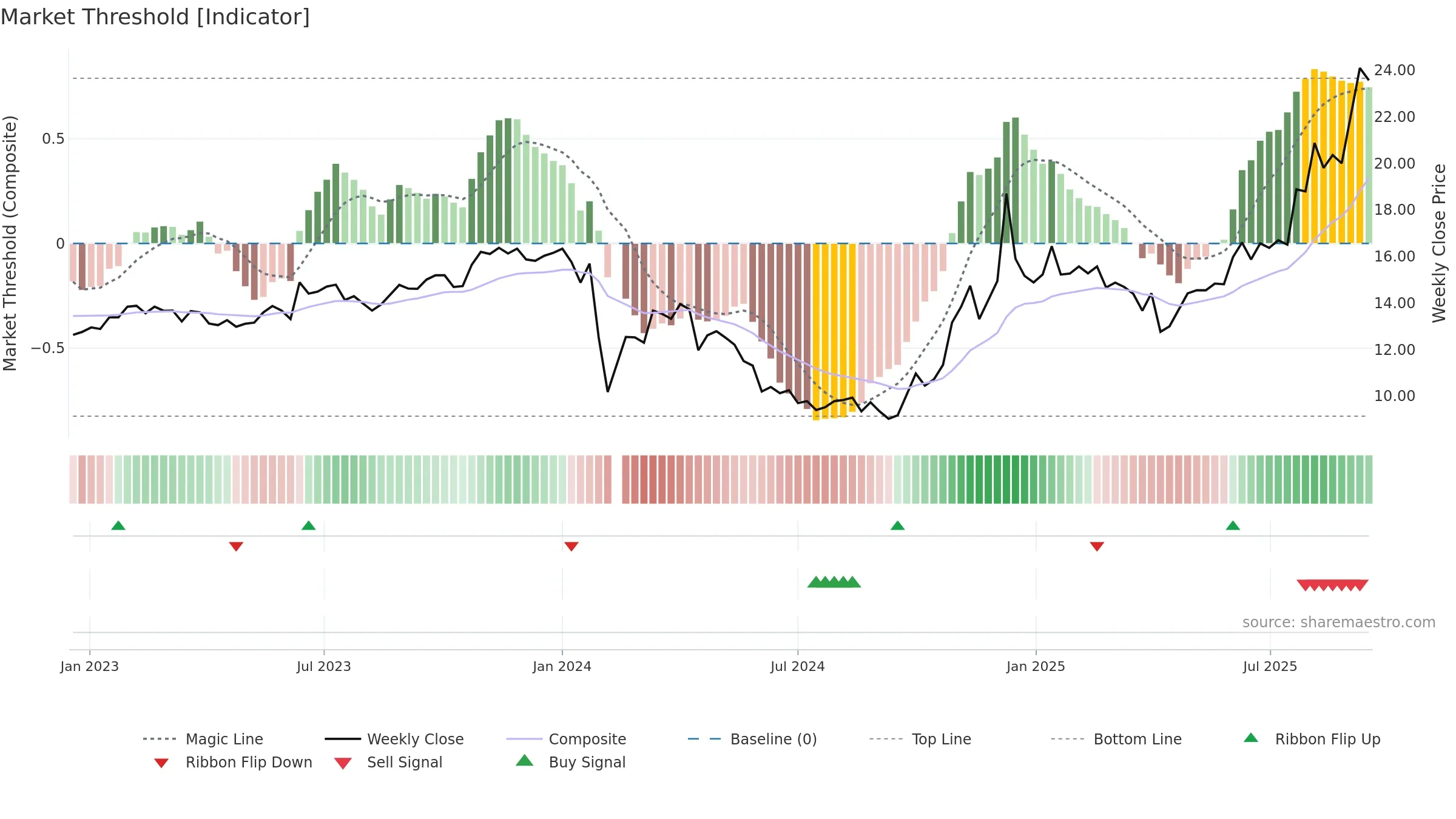The width and height of the screenshot is (1456, 819).
Task: Click the ribbon flip down marker after Jan 2025
Action: click(x=1097, y=547)
